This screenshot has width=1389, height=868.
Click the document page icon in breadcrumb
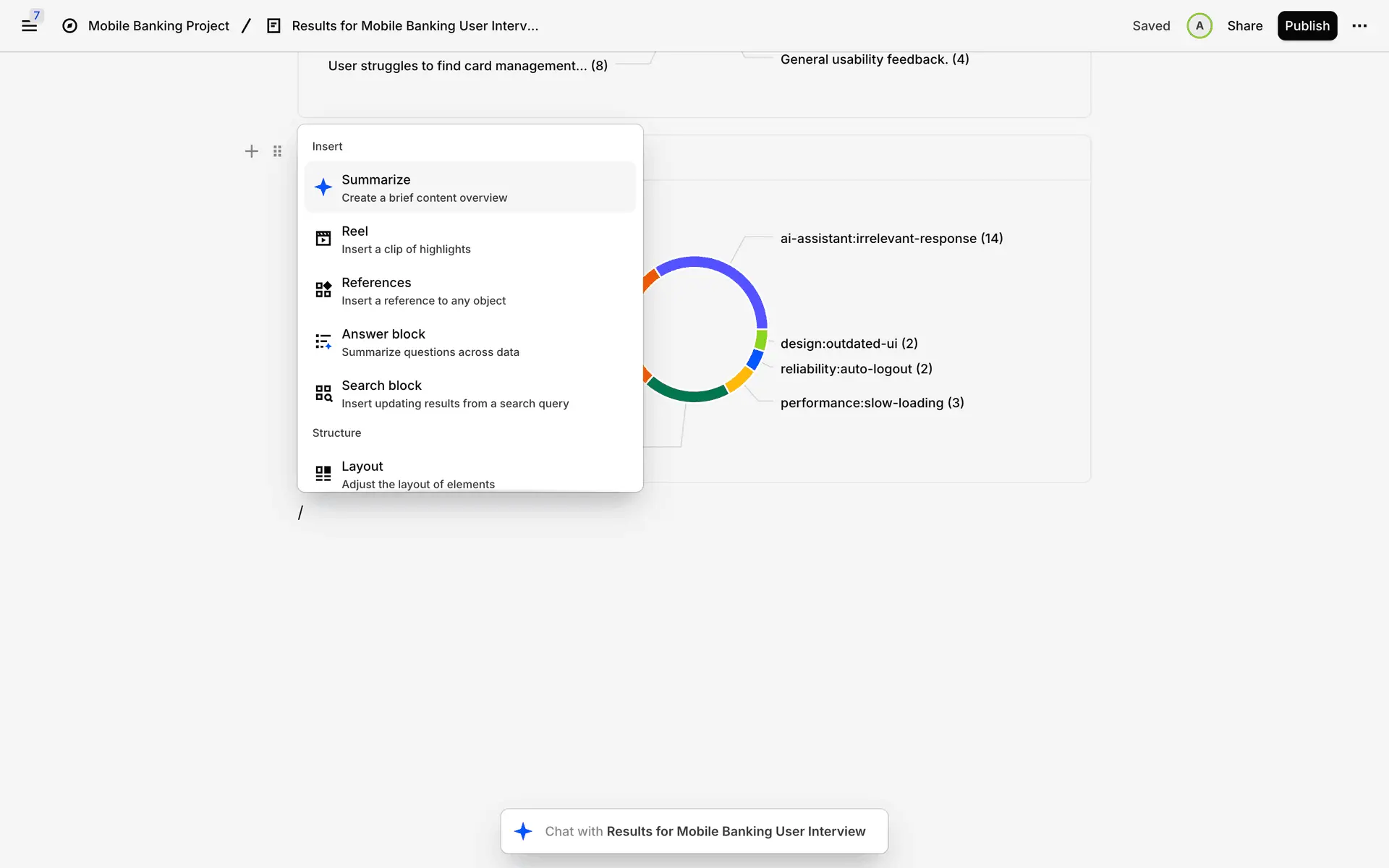273,26
